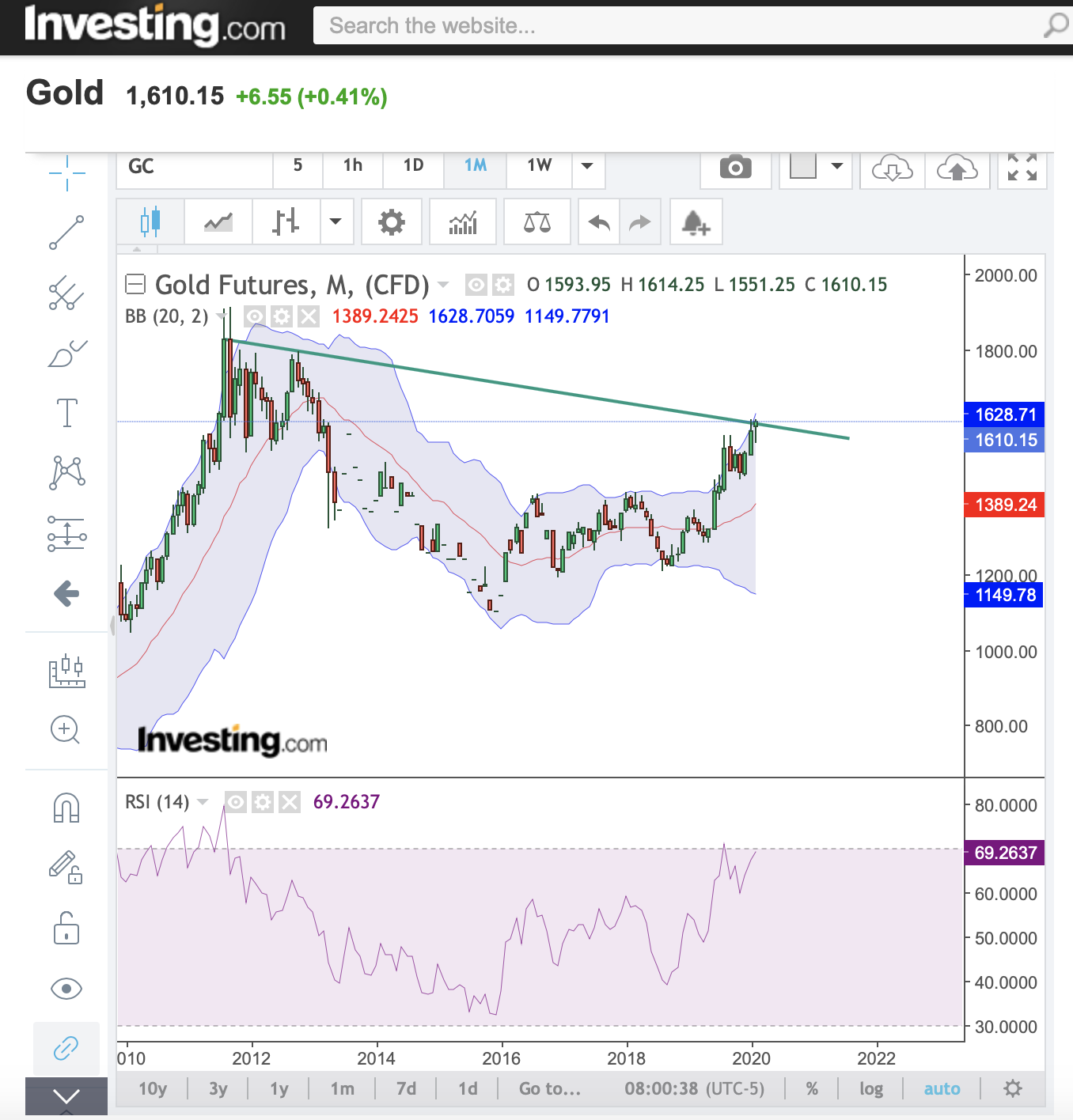Screen dimensions: 1073x1120
Task: Activate the magnet mode tool
Action: point(66,808)
